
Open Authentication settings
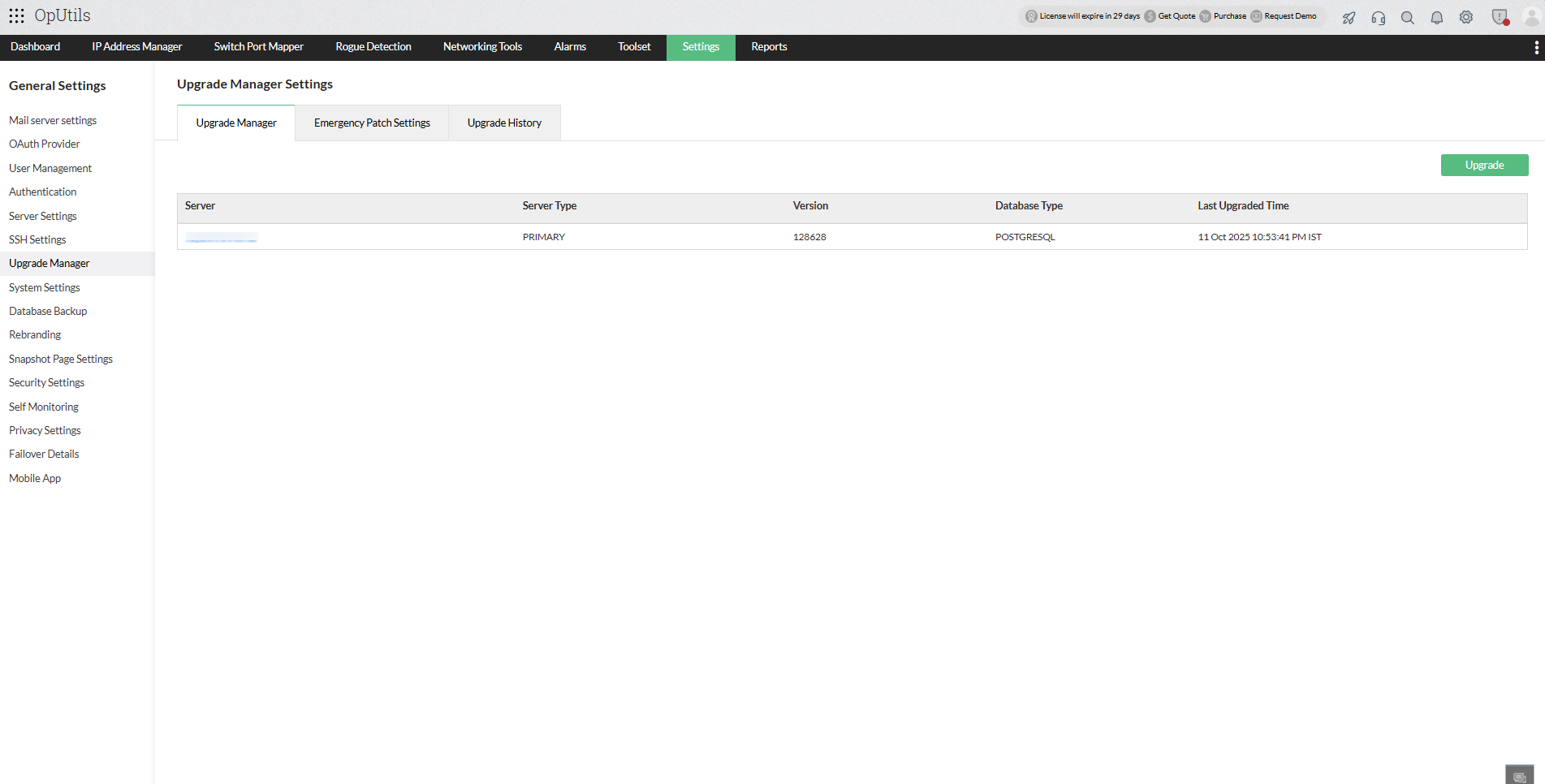[x=43, y=192]
